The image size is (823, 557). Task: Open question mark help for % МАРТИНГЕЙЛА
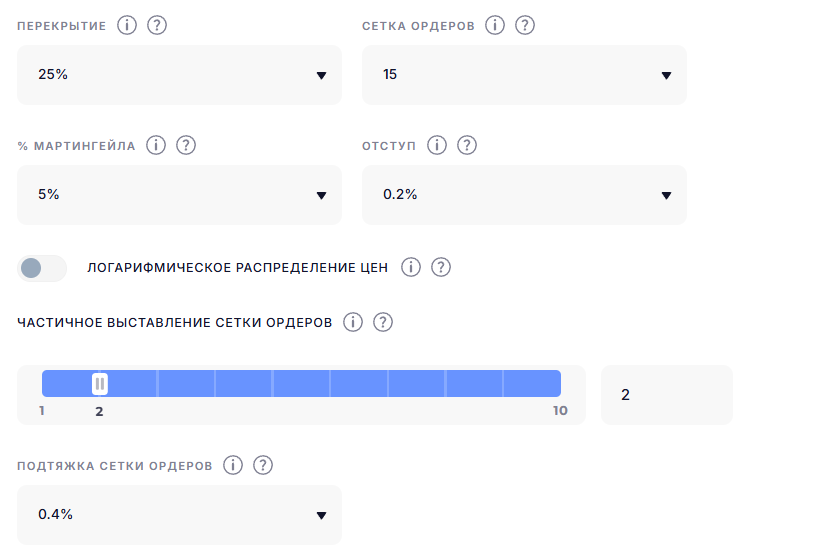coord(186,145)
